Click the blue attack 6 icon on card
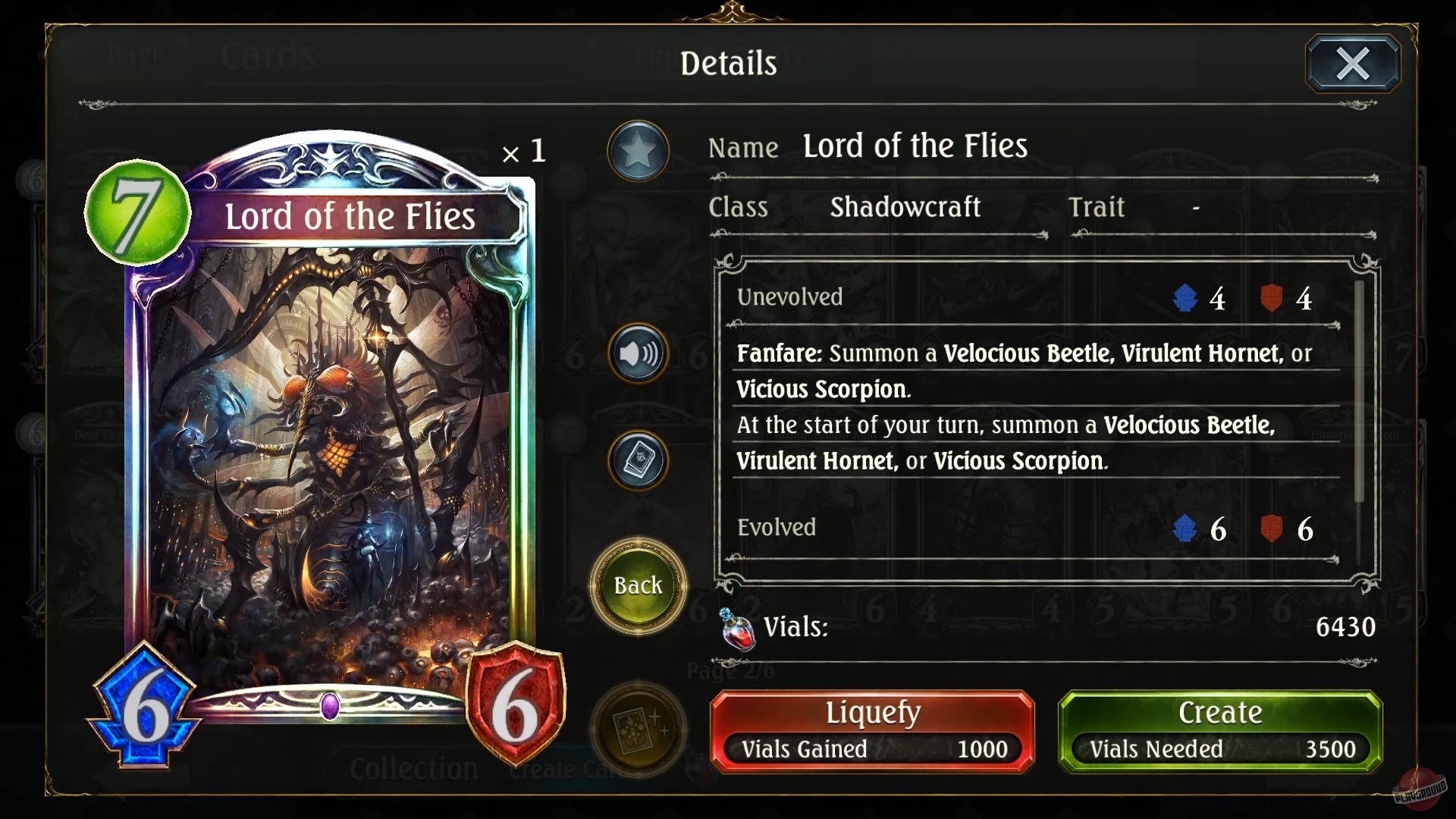 click(x=144, y=705)
